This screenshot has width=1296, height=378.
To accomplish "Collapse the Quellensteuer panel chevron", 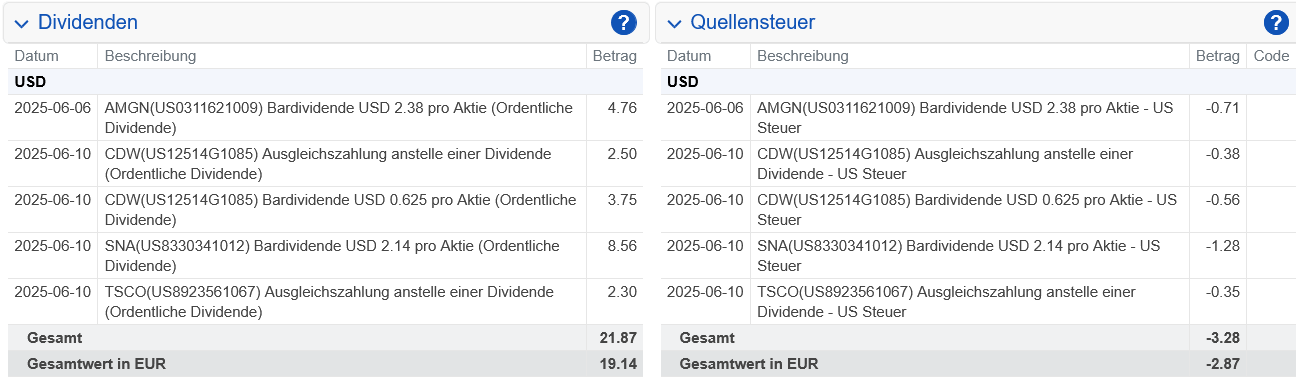I will [x=674, y=23].
